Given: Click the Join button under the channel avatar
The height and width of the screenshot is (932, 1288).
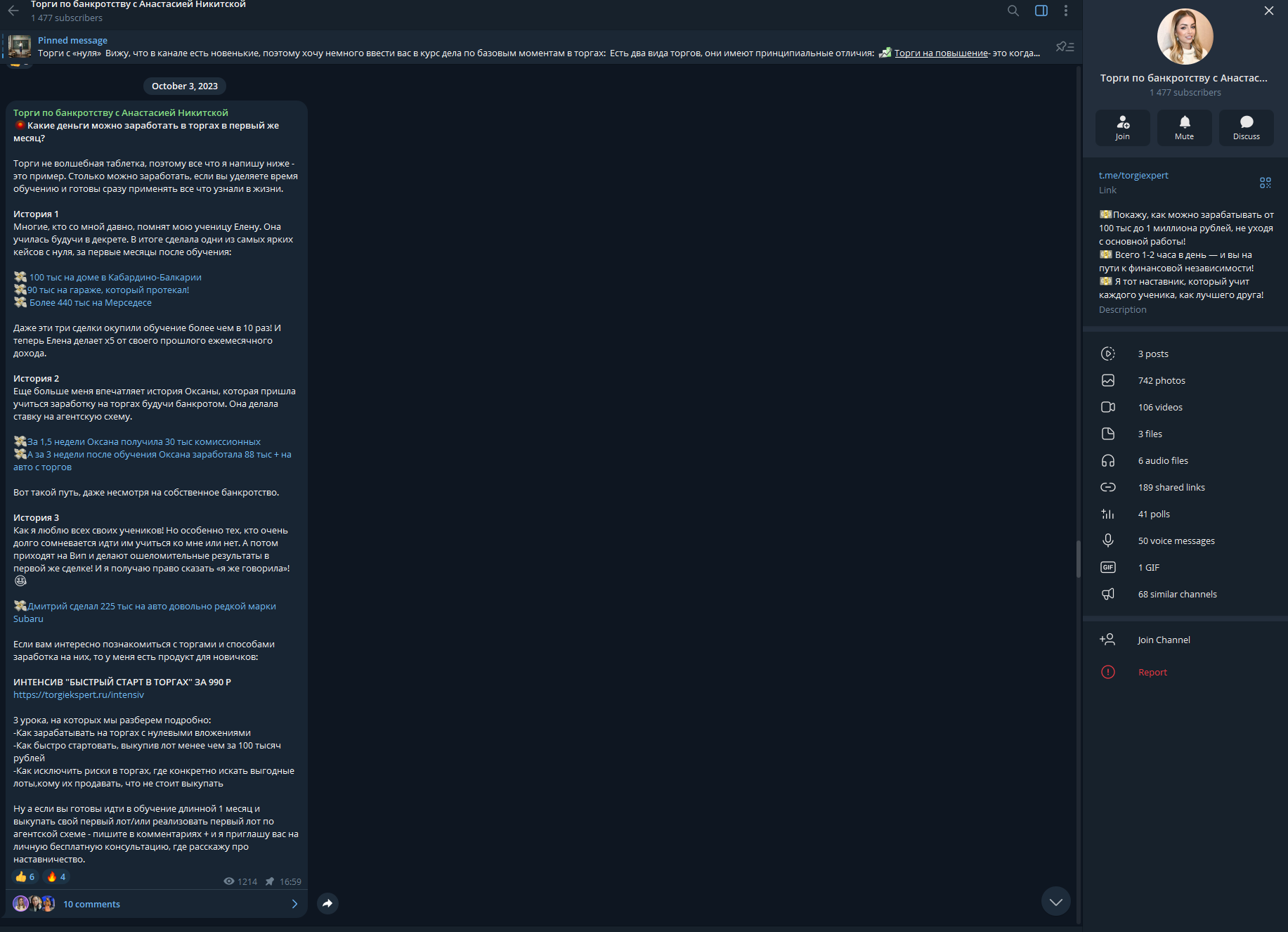Looking at the screenshot, I should click(x=1122, y=128).
